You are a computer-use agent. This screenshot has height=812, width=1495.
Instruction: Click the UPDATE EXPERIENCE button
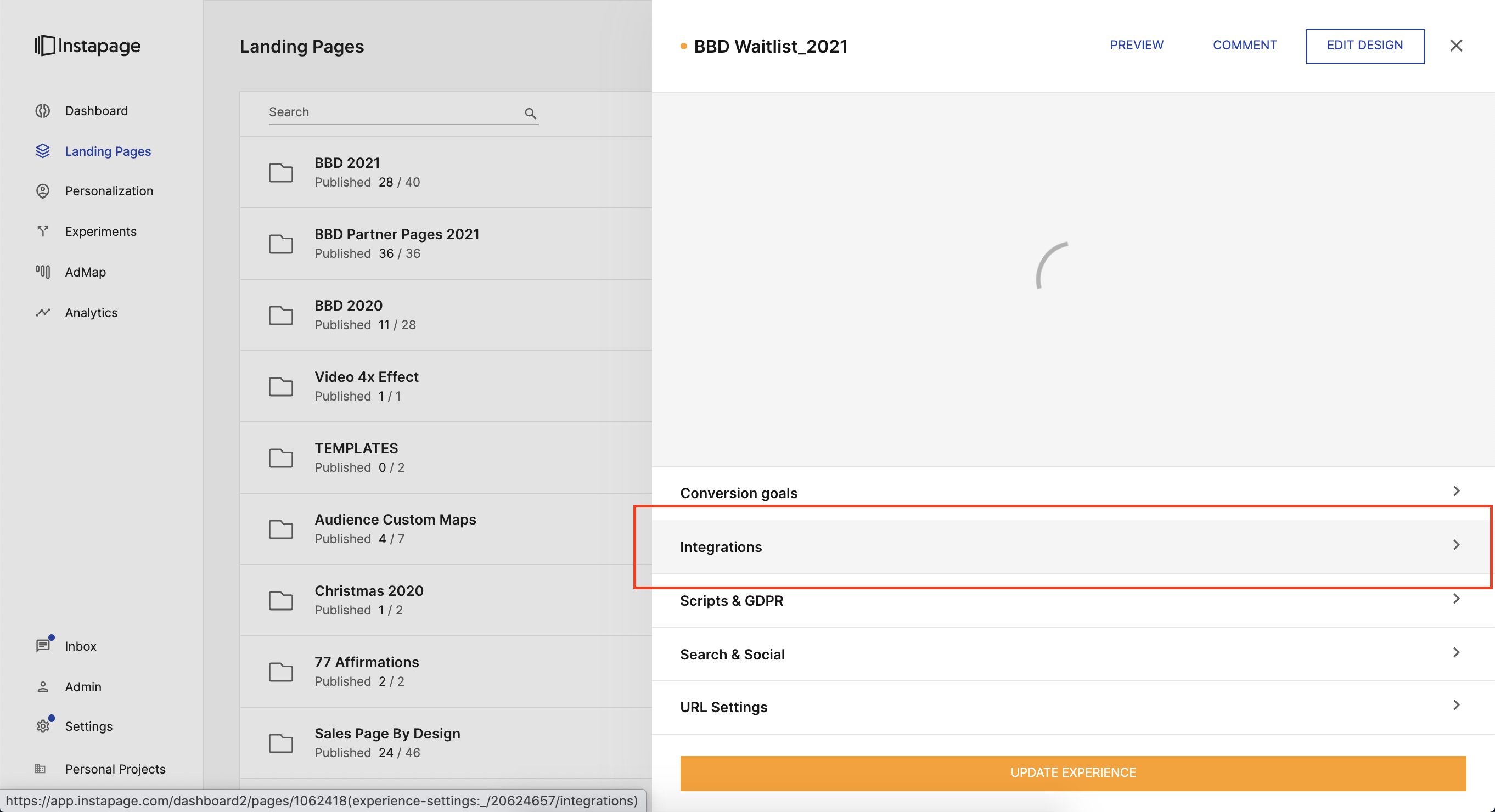pyautogui.click(x=1073, y=772)
